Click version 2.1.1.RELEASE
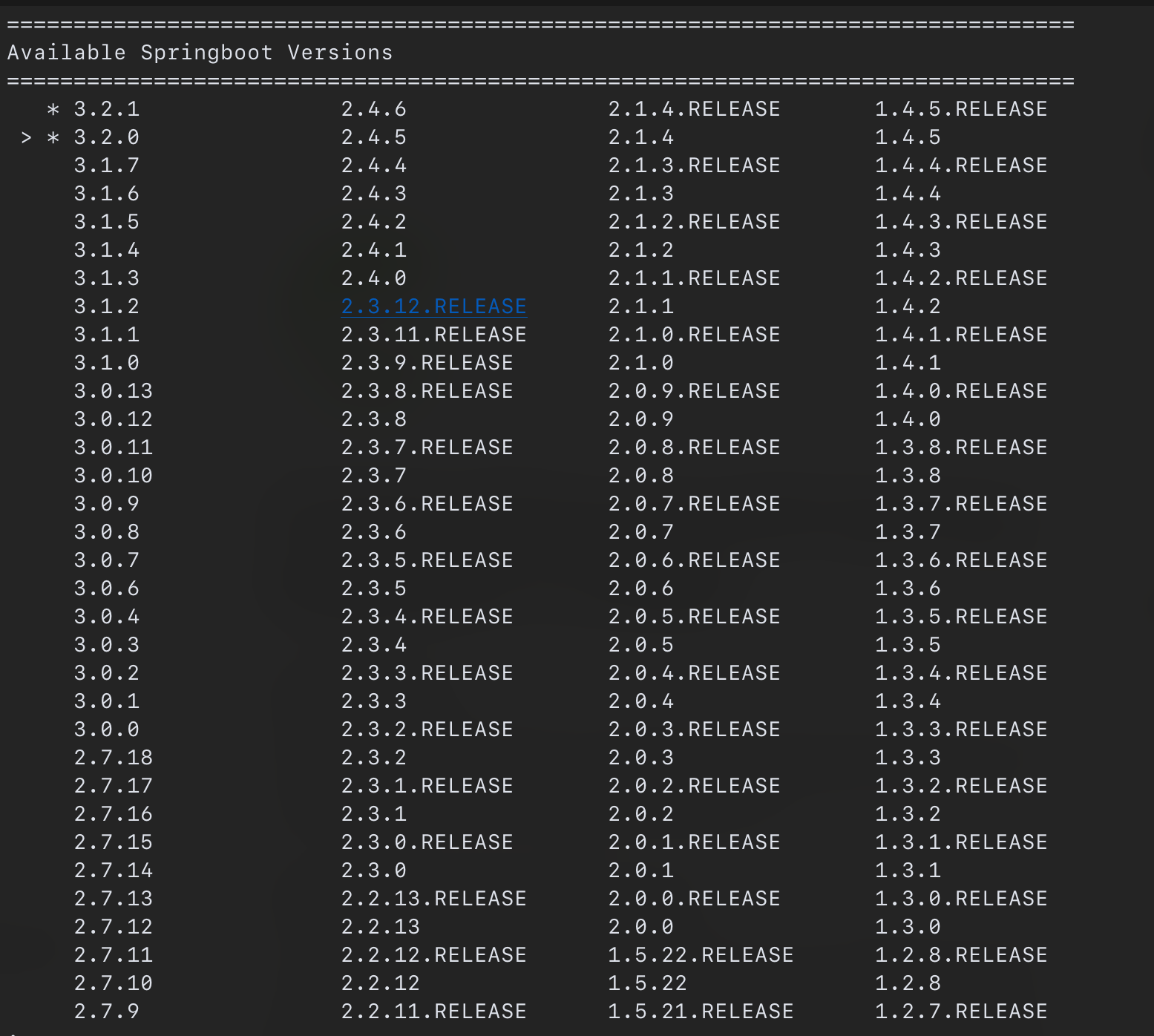The height and width of the screenshot is (1036, 1154). pyautogui.click(x=695, y=278)
